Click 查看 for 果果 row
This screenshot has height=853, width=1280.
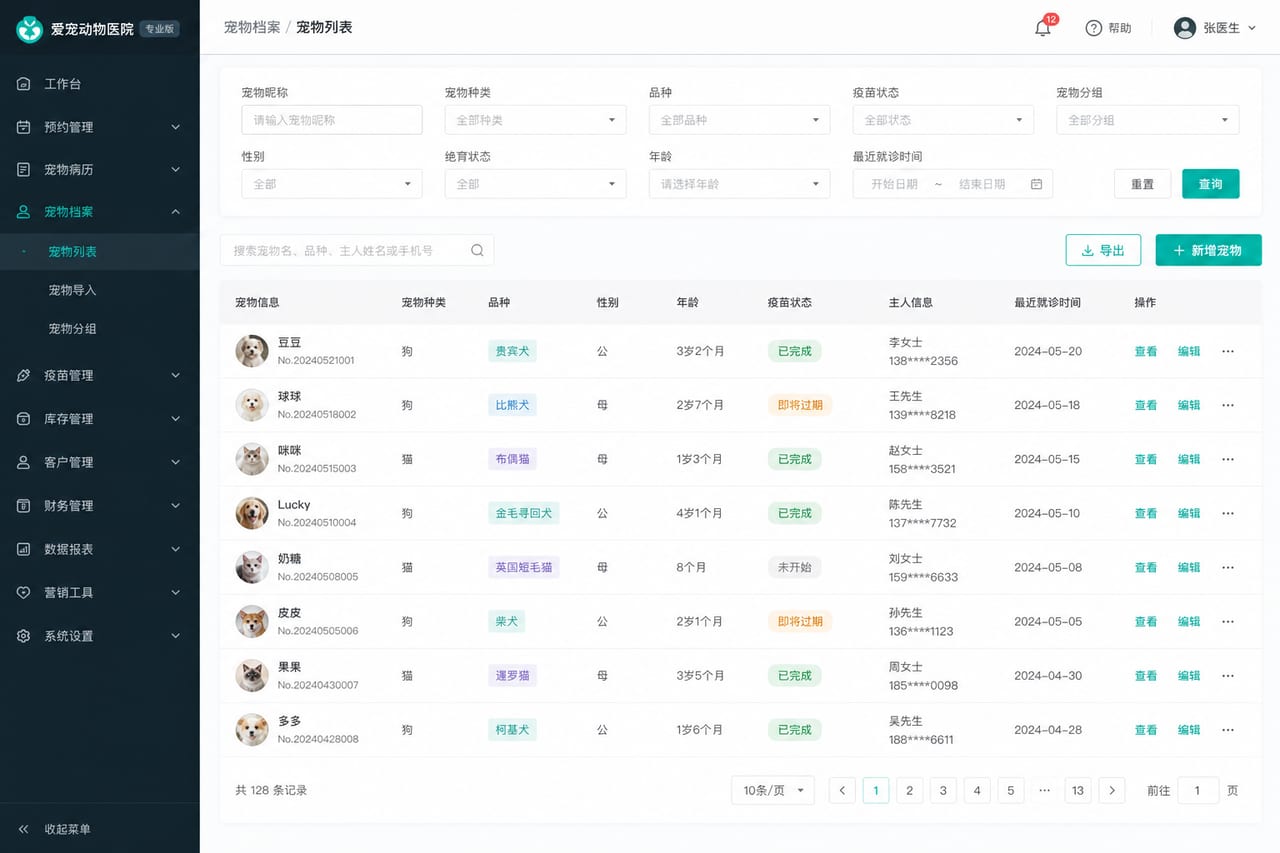point(1146,675)
